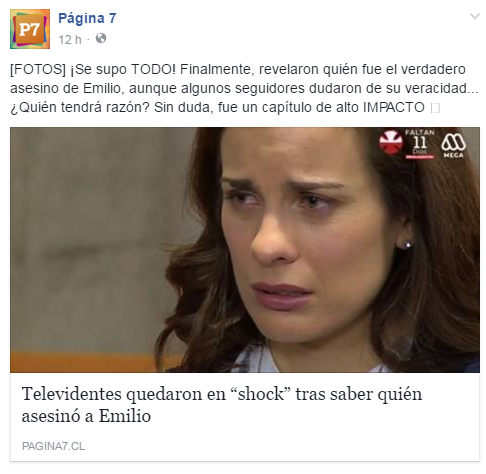
Task: Open the headline Televidentes quedaron en shock
Action: pyautogui.click(x=222, y=405)
